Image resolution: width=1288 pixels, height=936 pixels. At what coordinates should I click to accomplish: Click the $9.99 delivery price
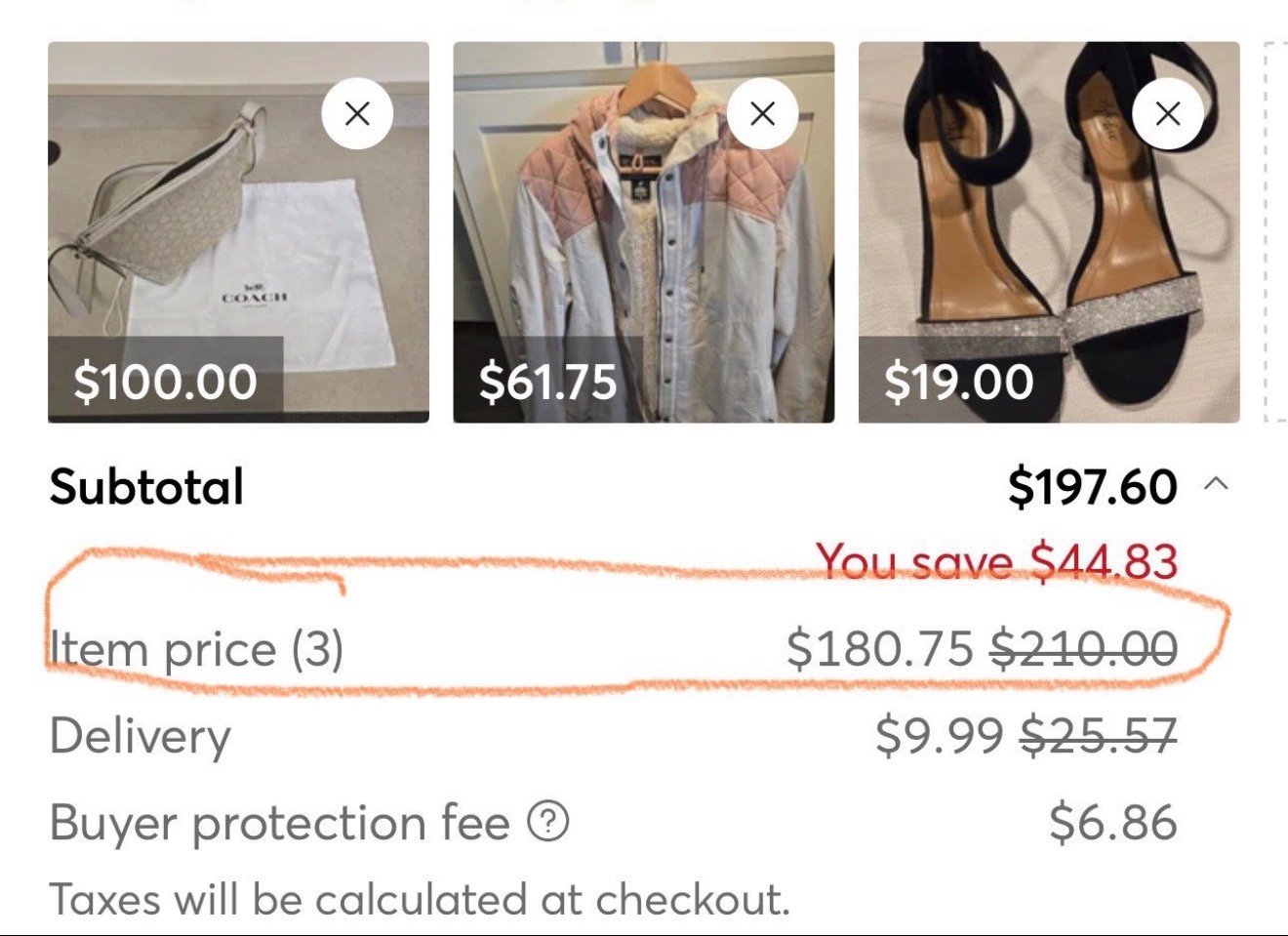(939, 736)
